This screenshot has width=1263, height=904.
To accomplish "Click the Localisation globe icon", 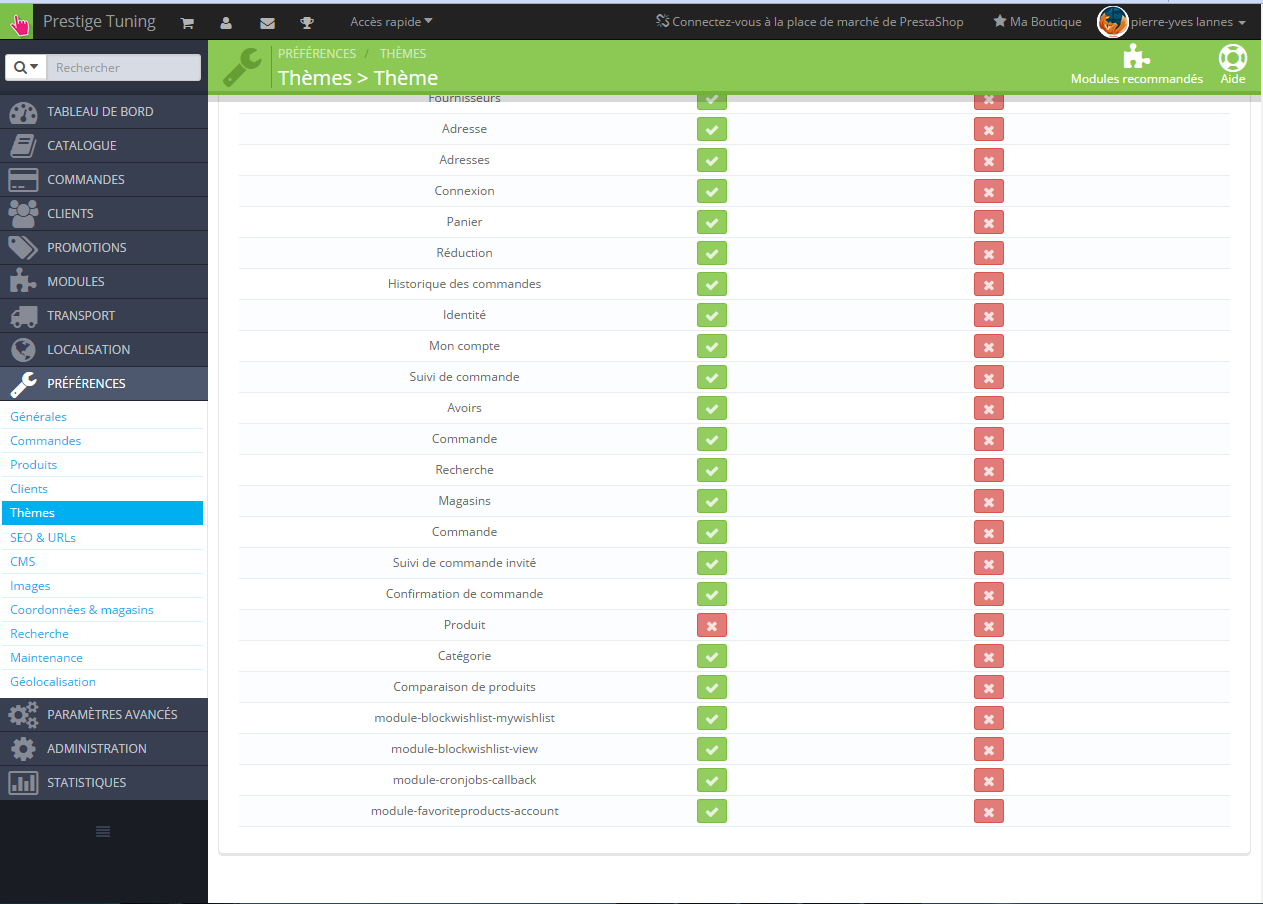I will [22, 350].
